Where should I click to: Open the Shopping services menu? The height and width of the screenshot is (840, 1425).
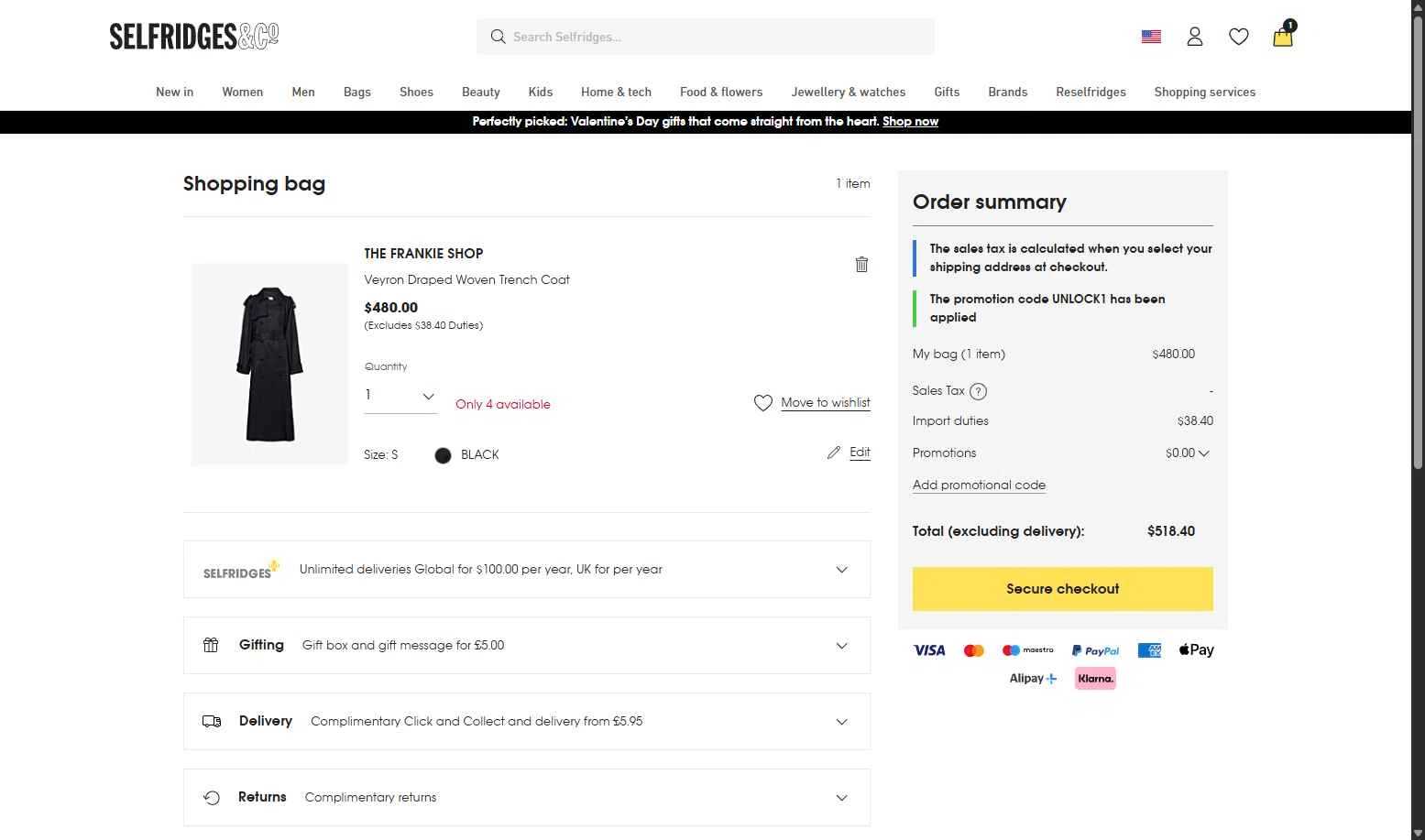(1205, 92)
